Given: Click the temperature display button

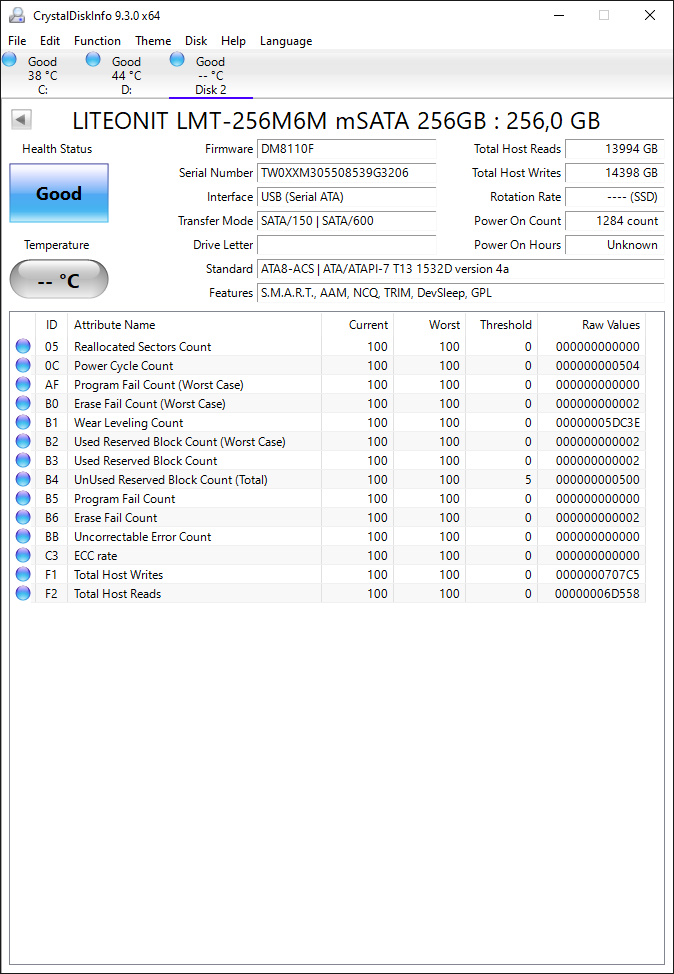Looking at the screenshot, I should (x=59, y=280).
